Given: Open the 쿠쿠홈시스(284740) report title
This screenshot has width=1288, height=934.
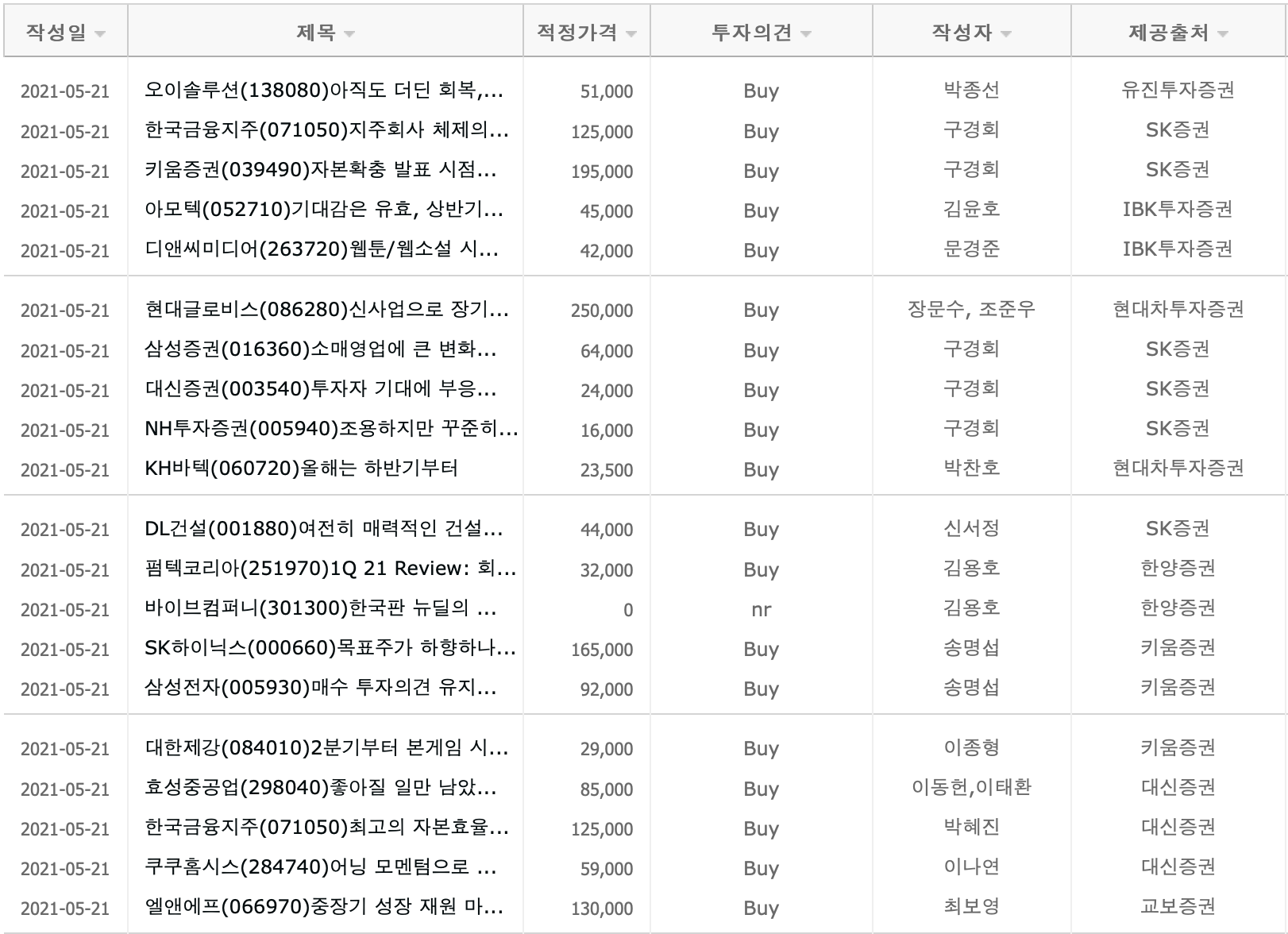Looking at the screenshot, I should coord(321,867).
